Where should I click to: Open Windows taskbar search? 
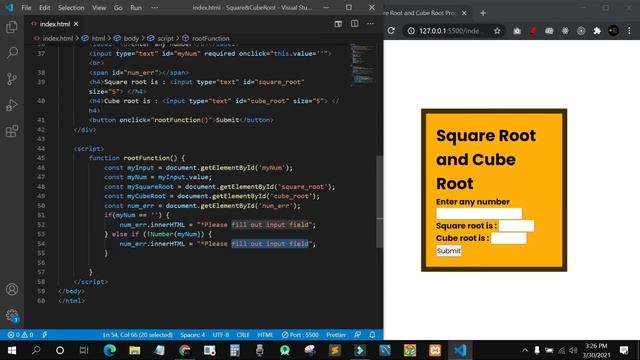[x=36, y=350]
